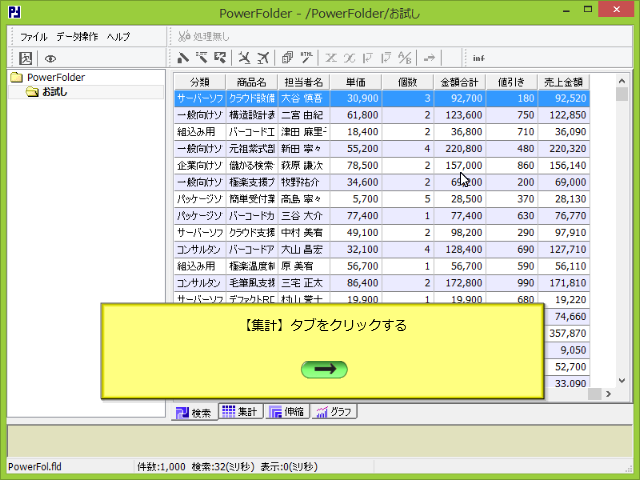Click the greyed A/B percent toolbar icon

pos(405,58)
